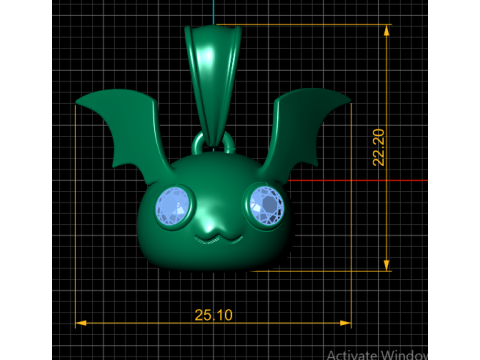Select the left gemstone eye
This screenshot has width=480, height=360.
coord(173,206)
